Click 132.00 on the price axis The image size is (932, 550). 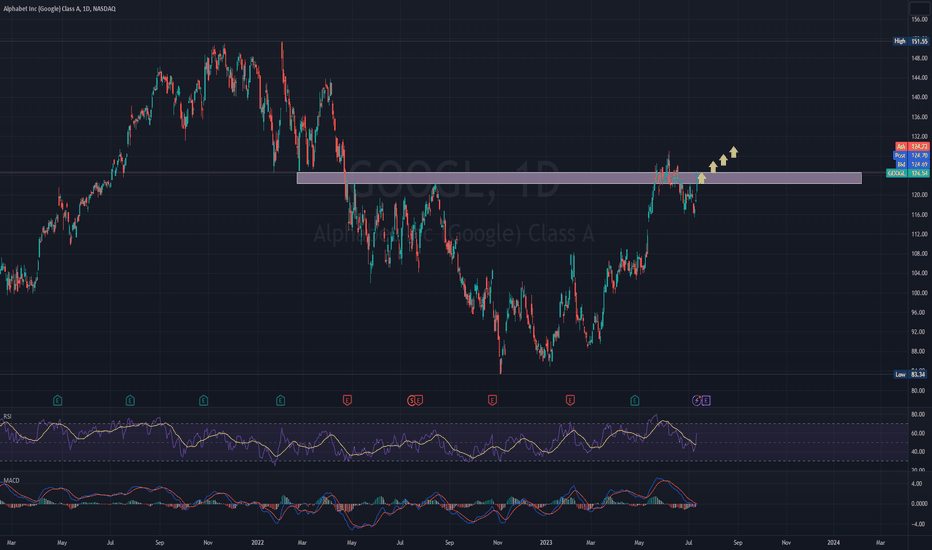(919, 136)
